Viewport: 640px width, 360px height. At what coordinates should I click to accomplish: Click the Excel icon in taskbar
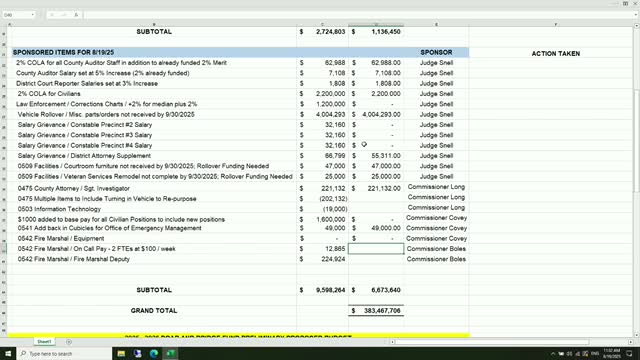click(170, 353)
